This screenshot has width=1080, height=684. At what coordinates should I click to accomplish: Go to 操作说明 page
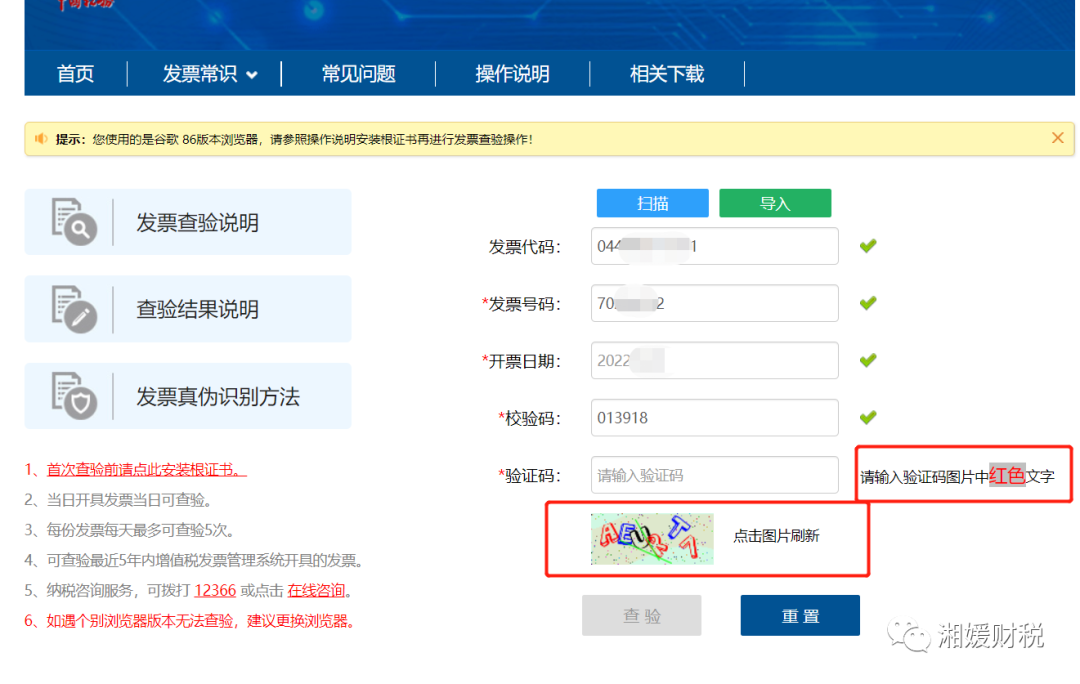[x=512, y=74]
